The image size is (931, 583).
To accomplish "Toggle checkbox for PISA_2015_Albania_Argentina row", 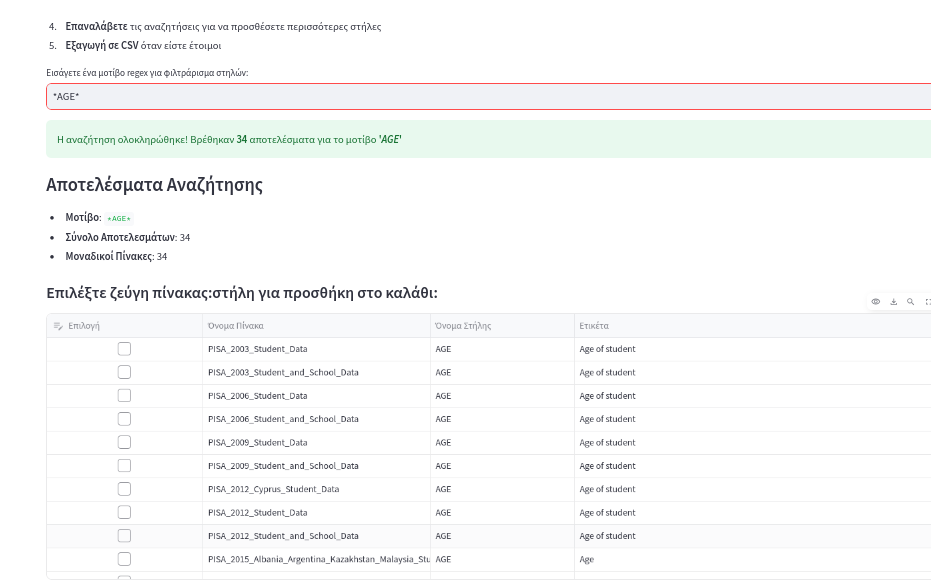I will (x=124, y=559).
